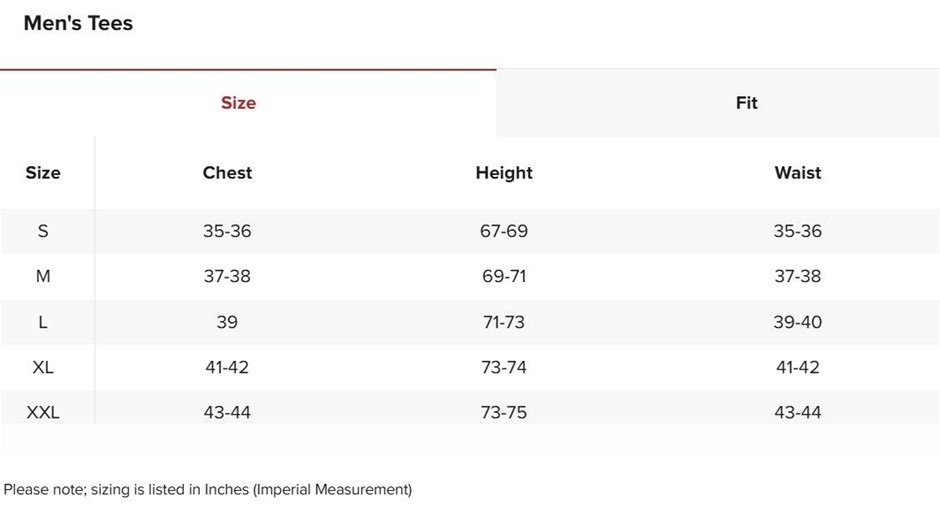Click height value 69-71 for size M
The width and height of the screenshot is (940, 505).
click(x=504, y=276)
